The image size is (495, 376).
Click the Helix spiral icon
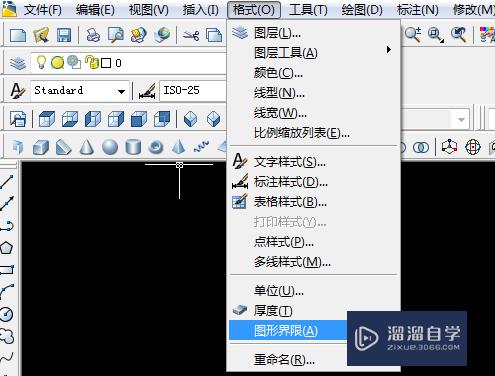click(x=201, y=146)
